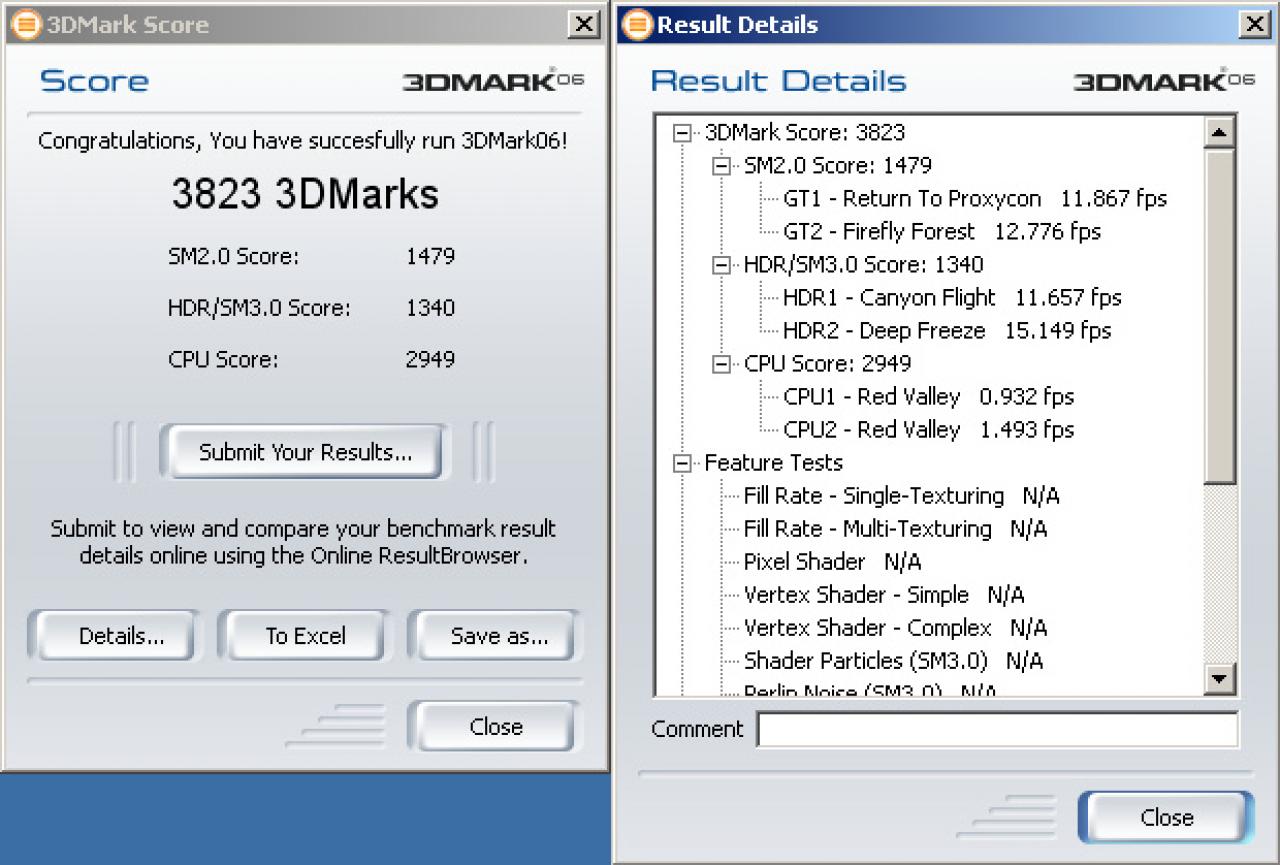Select GT1 - Return To Proxycon row
The image size is (1280, 865).
coord(975,198)
